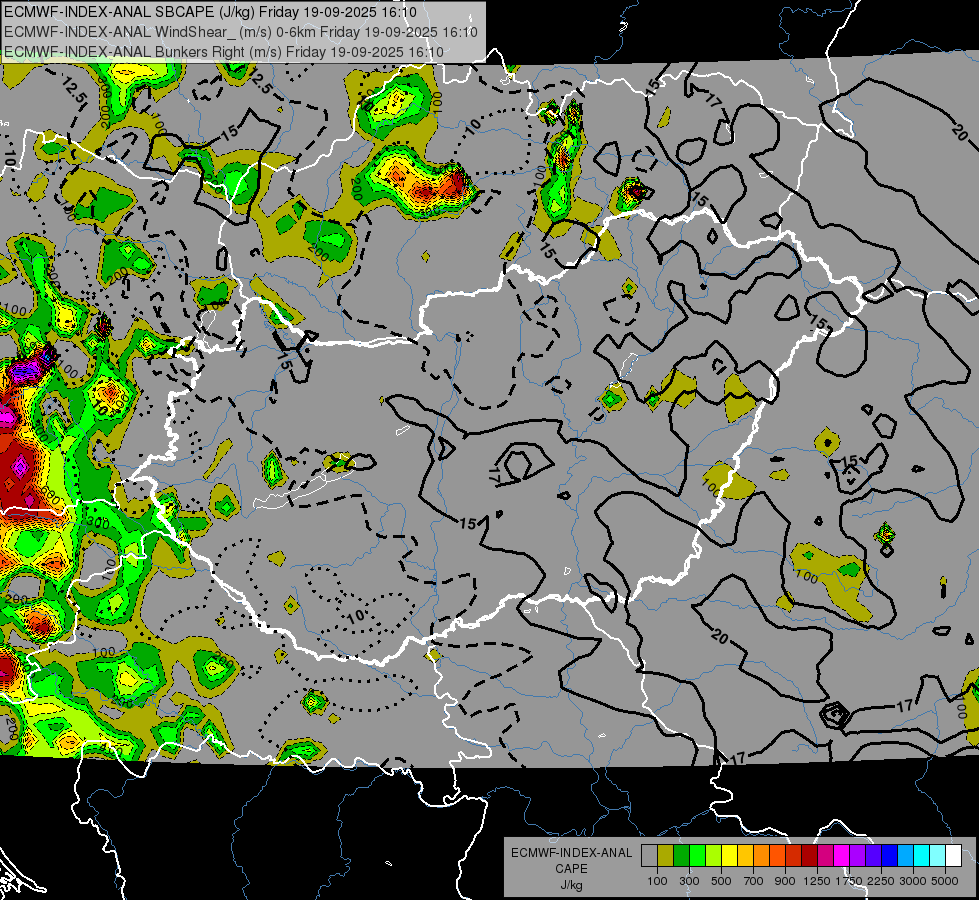Click the pure yellow legend swatch
This screenshot has height=900, width=979.
(x=729, y=855)
